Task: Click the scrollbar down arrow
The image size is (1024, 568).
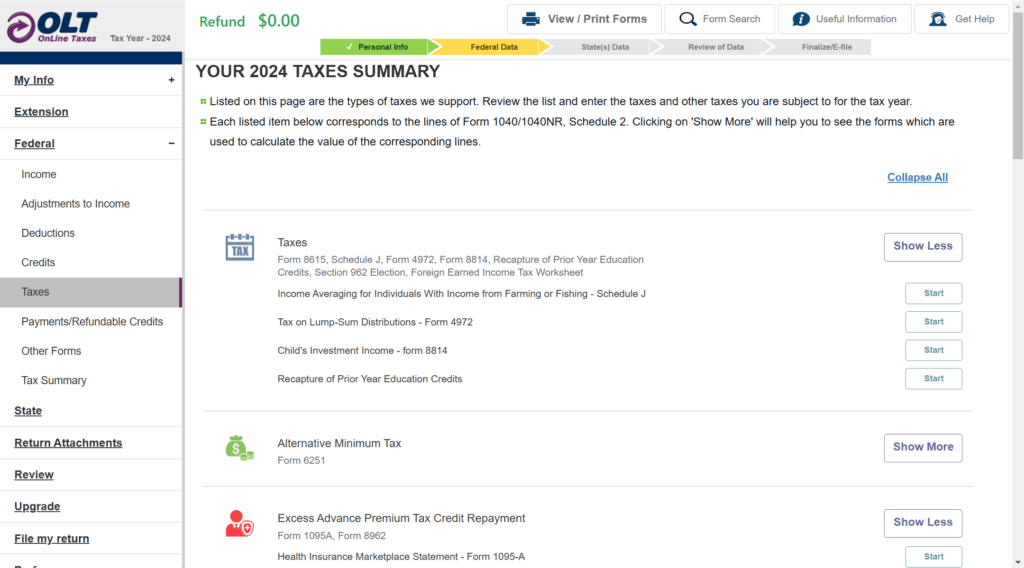Action: click(1017, 562)
